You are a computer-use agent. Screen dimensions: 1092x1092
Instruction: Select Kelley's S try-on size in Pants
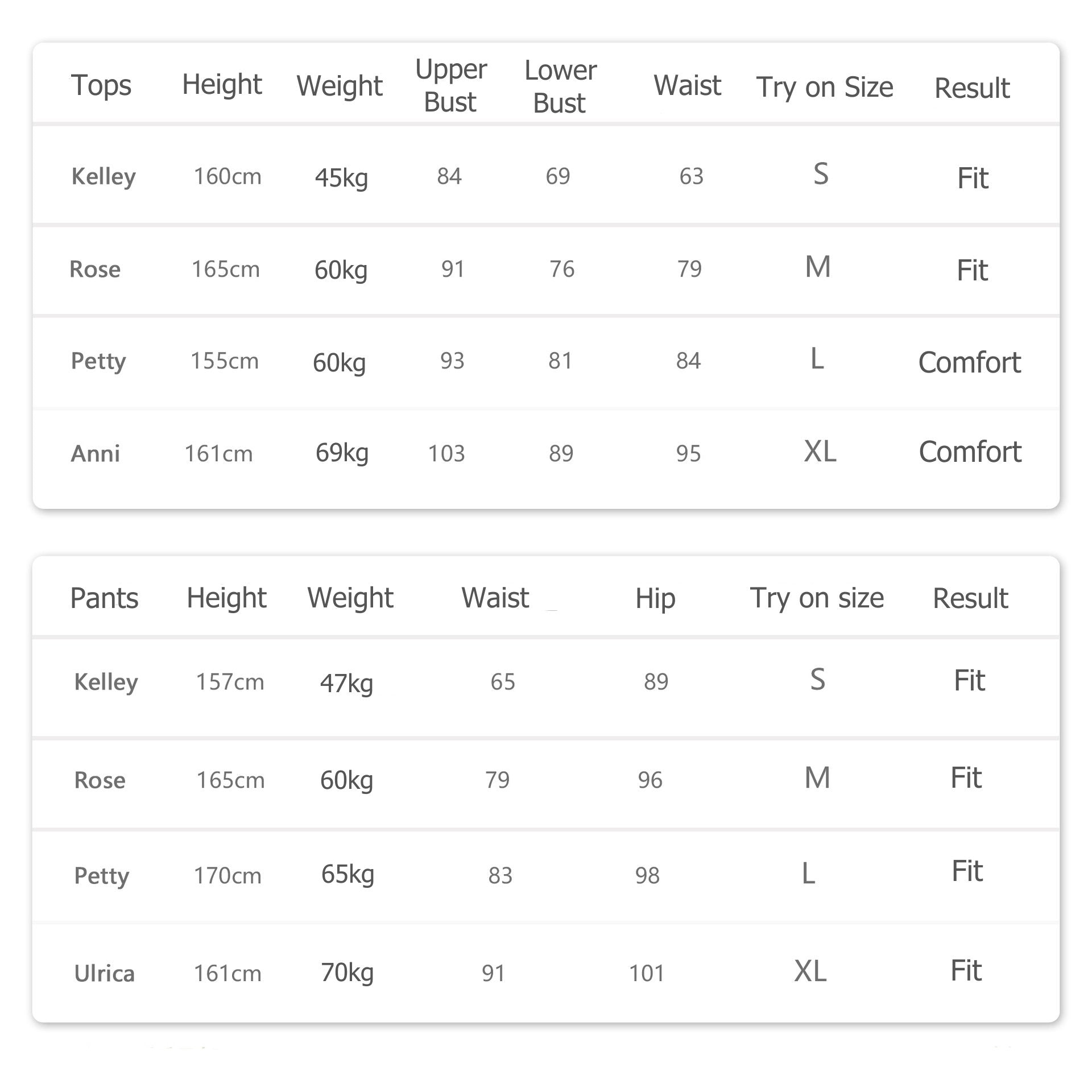tap(817, 680)
